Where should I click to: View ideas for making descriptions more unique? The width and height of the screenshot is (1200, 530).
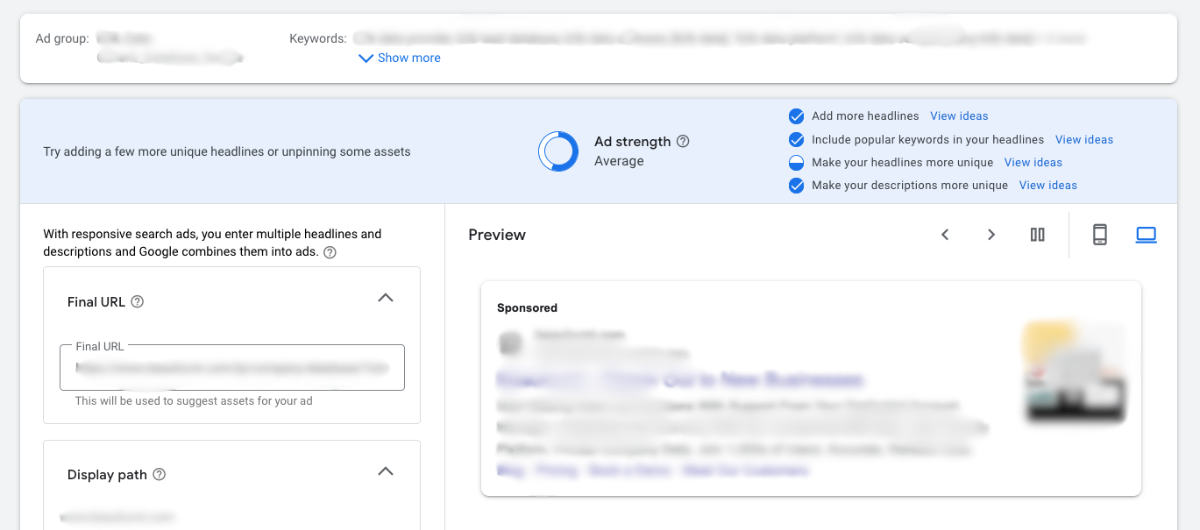[1048, 185]
